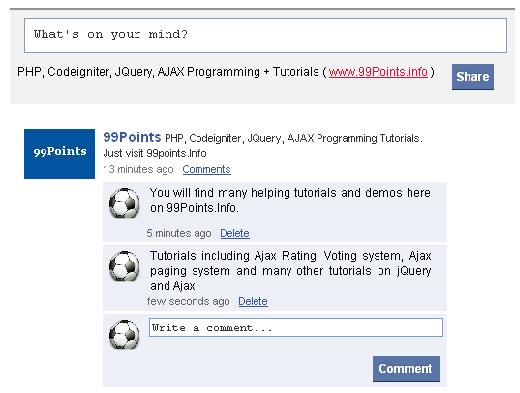Click soccer ball avatar beside first comment

pyautogui.click(x=124, y=203)
